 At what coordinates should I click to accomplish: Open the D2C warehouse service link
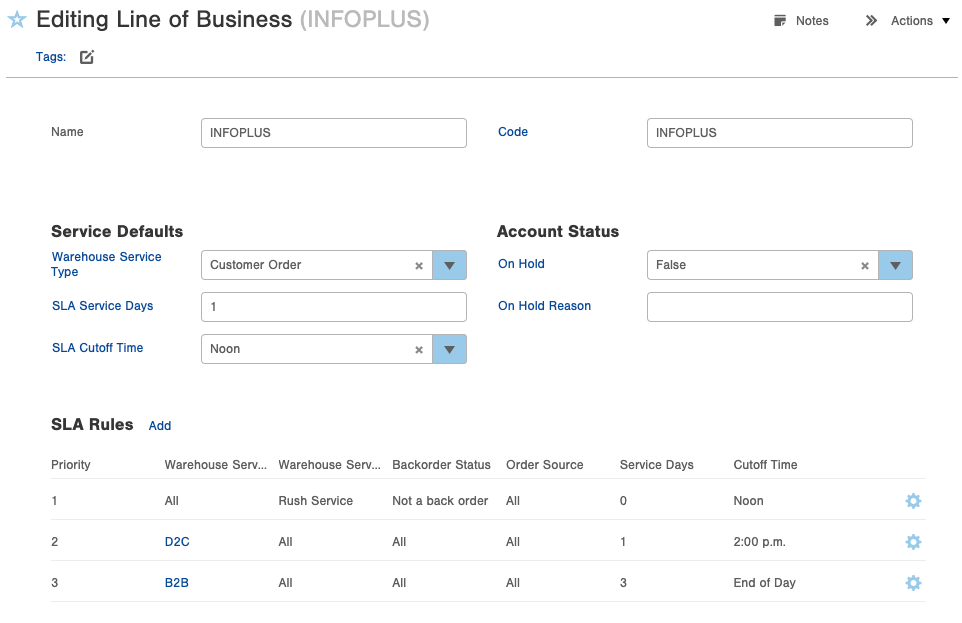tap(177, 541)
